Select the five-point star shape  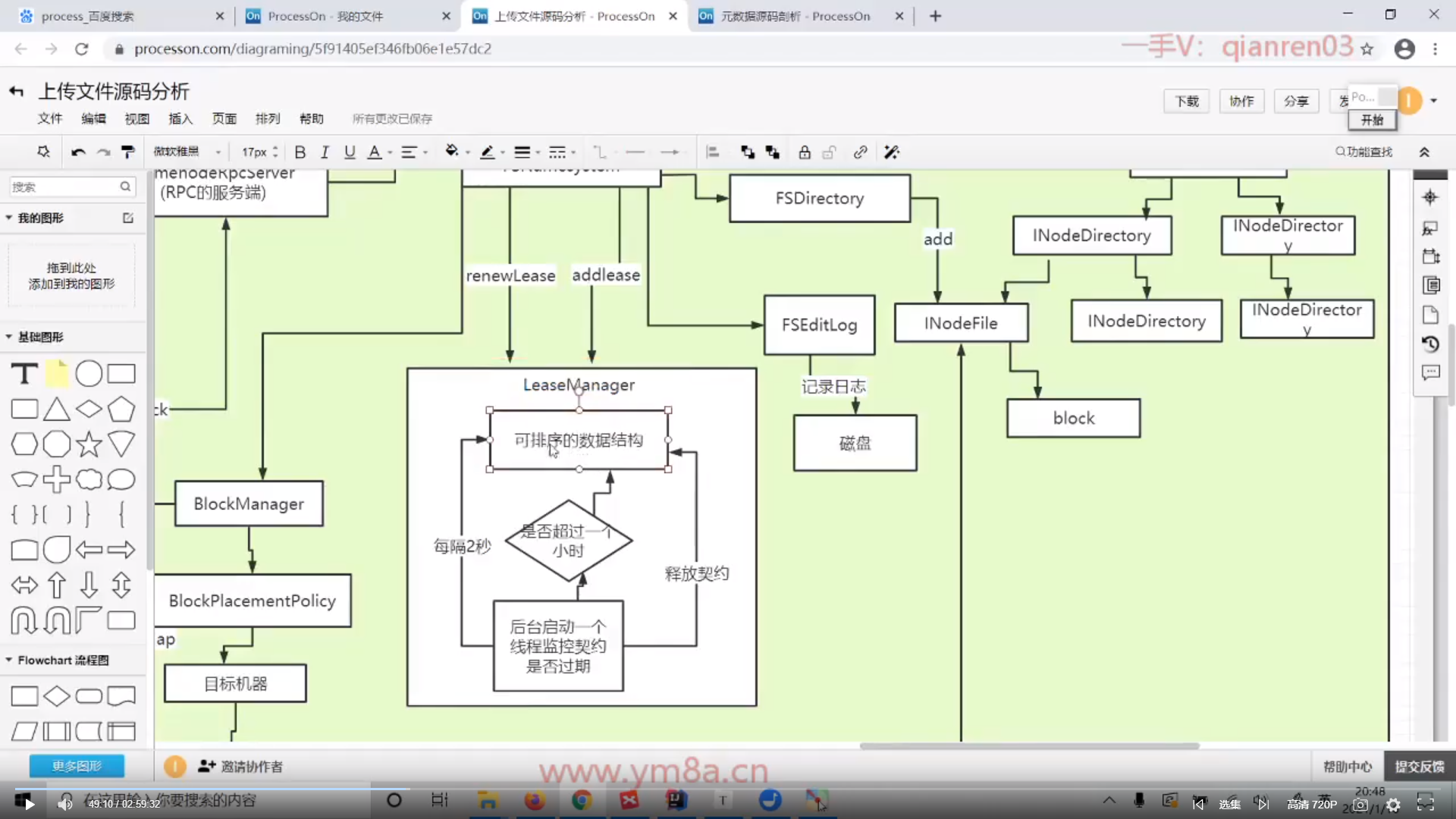point(89,444)
